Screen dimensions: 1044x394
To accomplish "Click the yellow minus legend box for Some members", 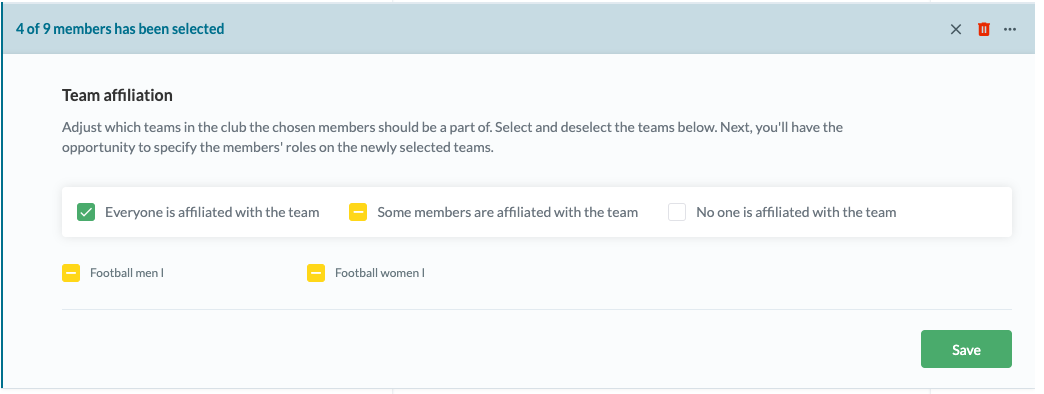I will point(358,212).
